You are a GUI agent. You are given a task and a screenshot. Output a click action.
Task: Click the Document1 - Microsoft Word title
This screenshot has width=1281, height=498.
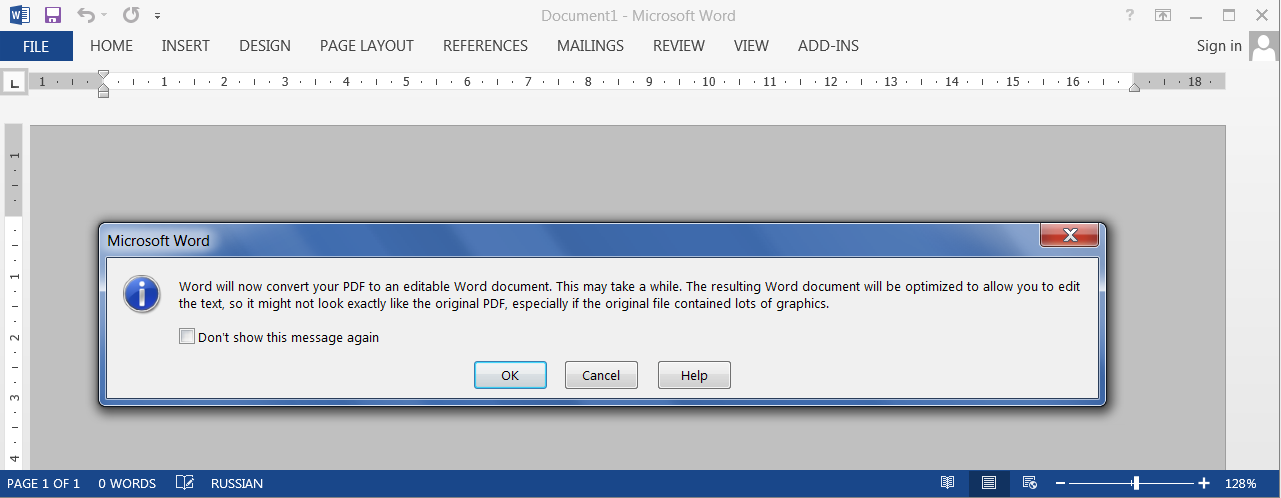click(x=638, y=16)
